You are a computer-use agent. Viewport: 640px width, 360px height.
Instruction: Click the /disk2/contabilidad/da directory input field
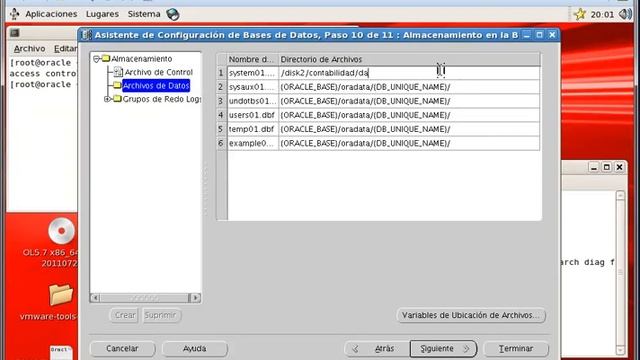tap(409, 73)
